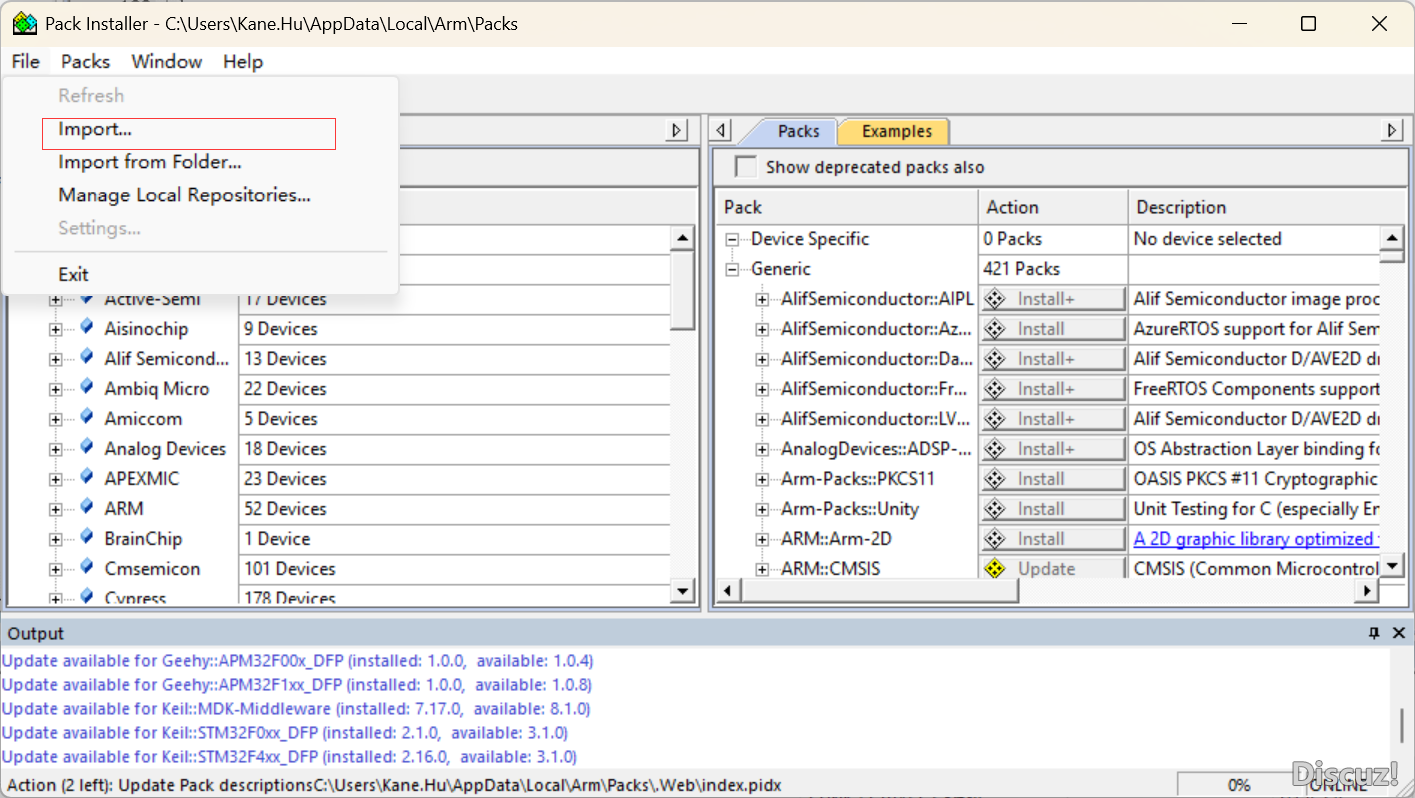Open the Packs menu
The width and height of the screenshot is (1415, 798).
coord(85,61)
